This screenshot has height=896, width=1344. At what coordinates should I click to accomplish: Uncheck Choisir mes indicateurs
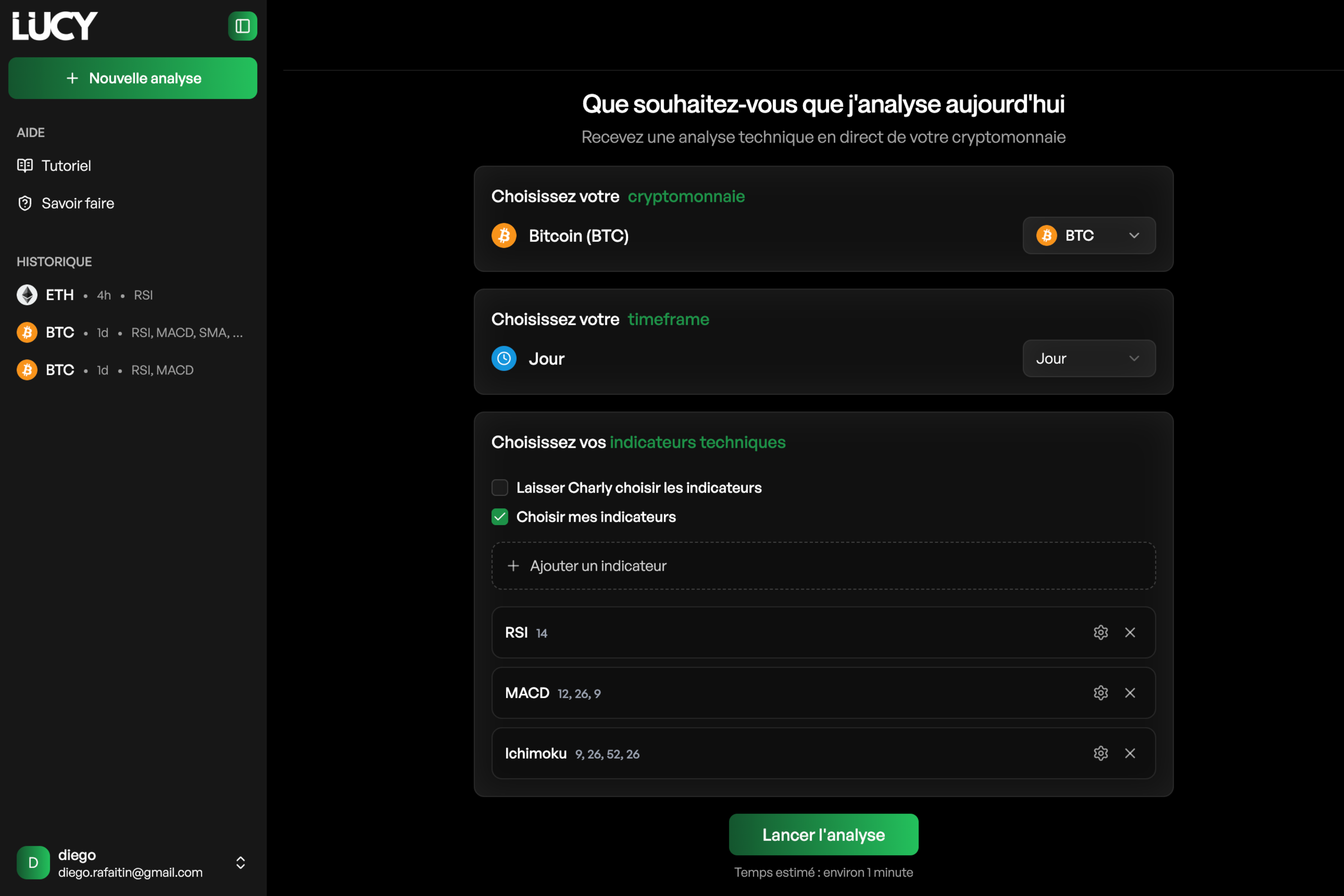[500, 517]
